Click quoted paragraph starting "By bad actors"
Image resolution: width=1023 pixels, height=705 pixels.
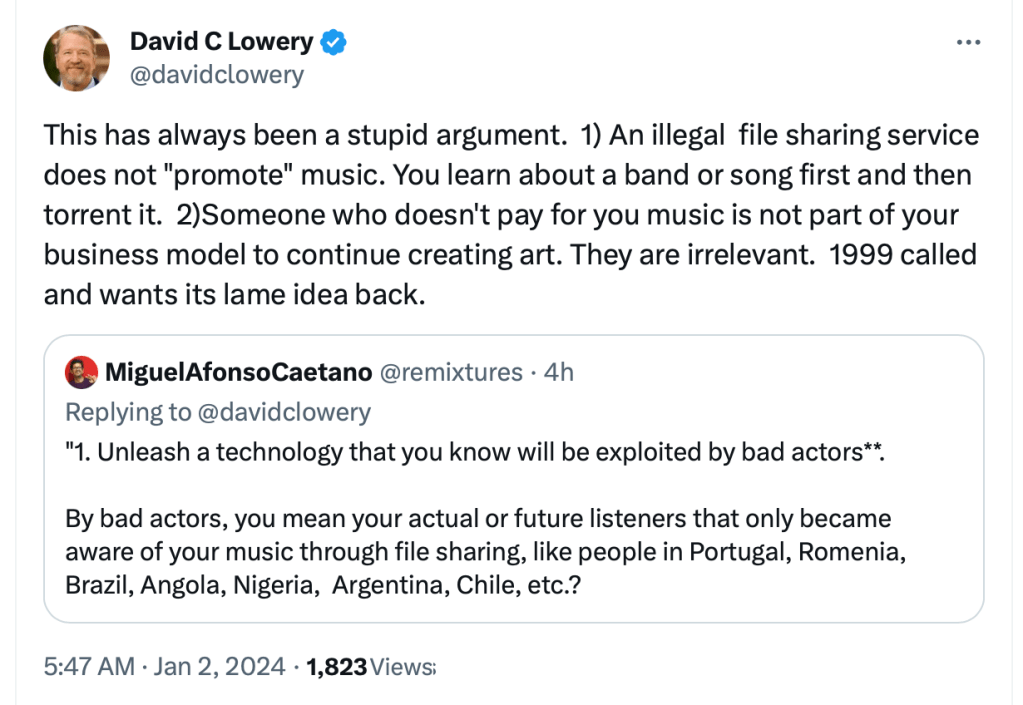pos(477,519)
